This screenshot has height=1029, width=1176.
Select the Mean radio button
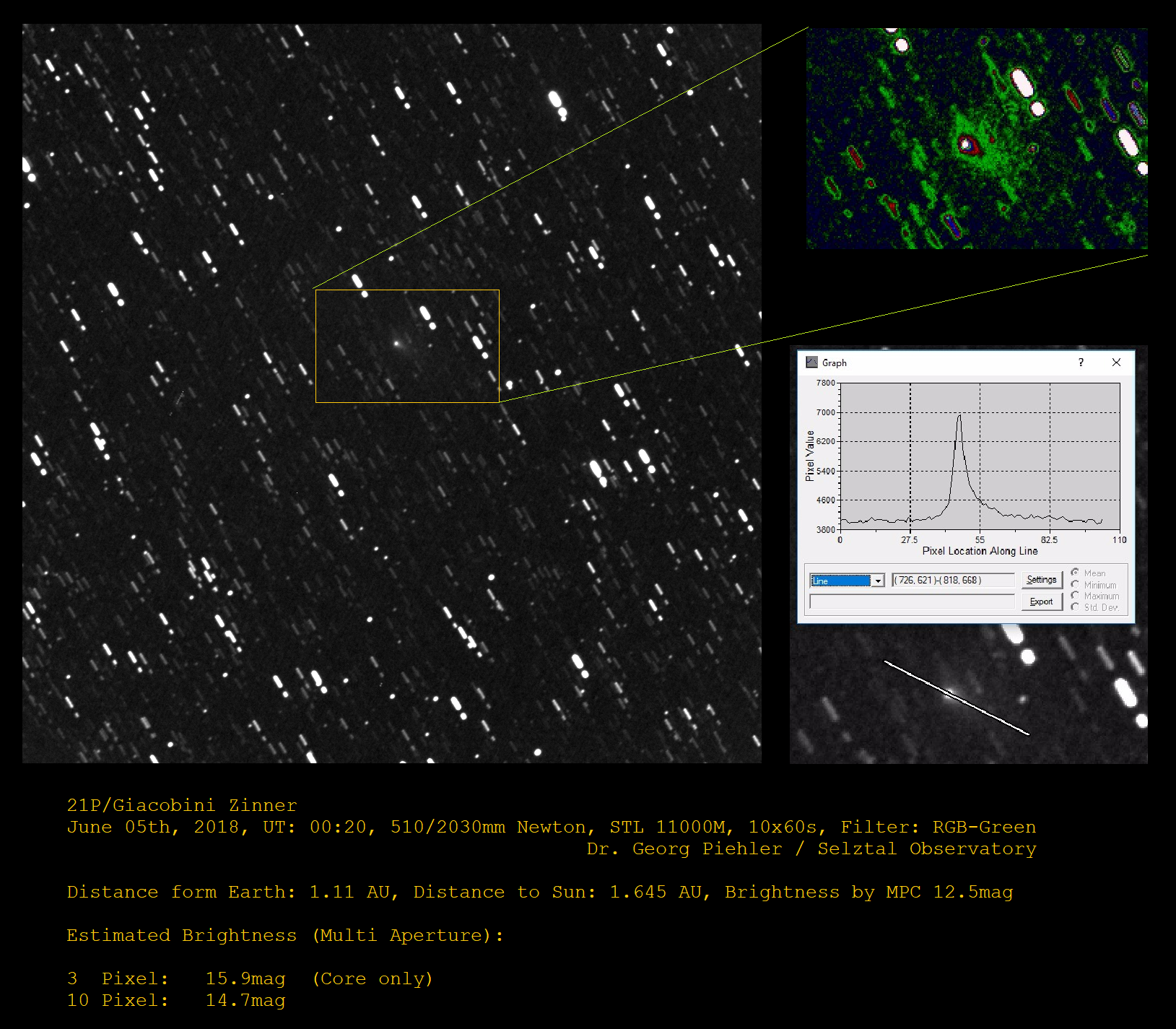point(1076,573)
